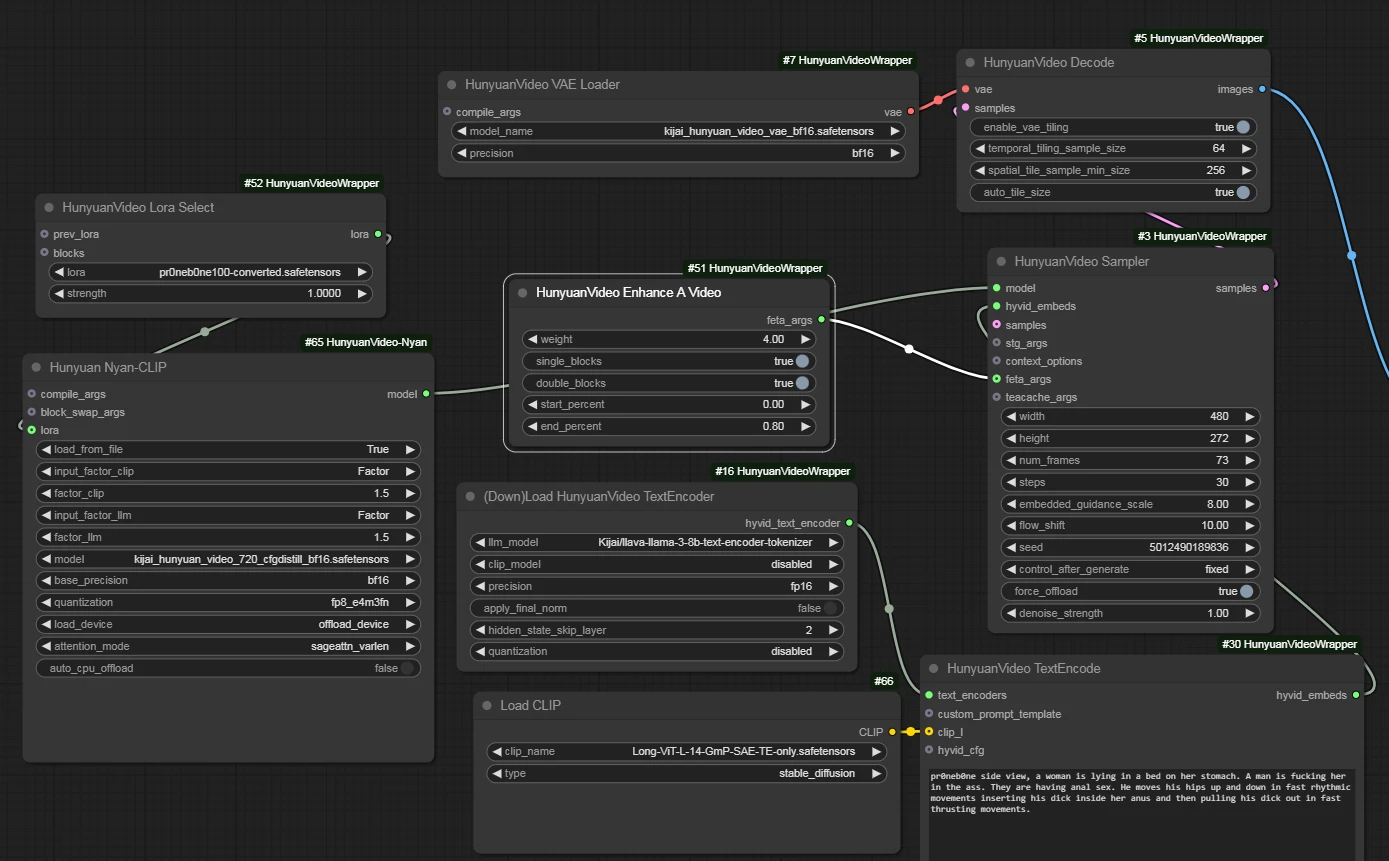The image size is (1389, 861).
Task: Increase steps value with right arrow
Action: pyautogui.click(x=1247, y=482)
